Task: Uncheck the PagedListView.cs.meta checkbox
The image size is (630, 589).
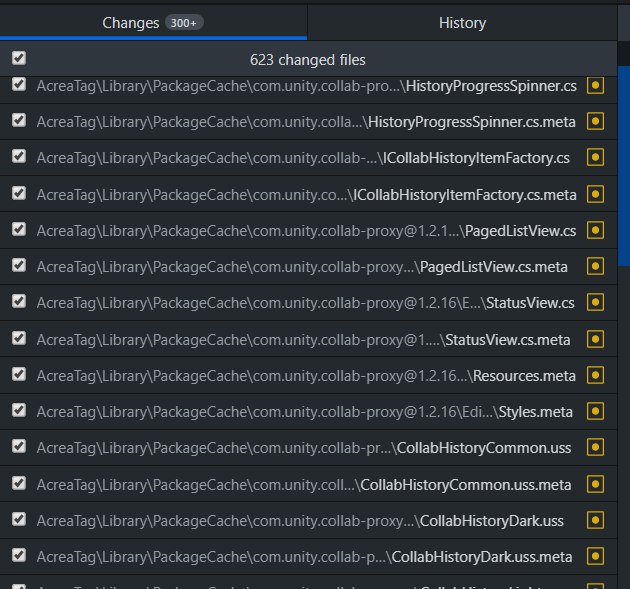Action: (19, 265)
